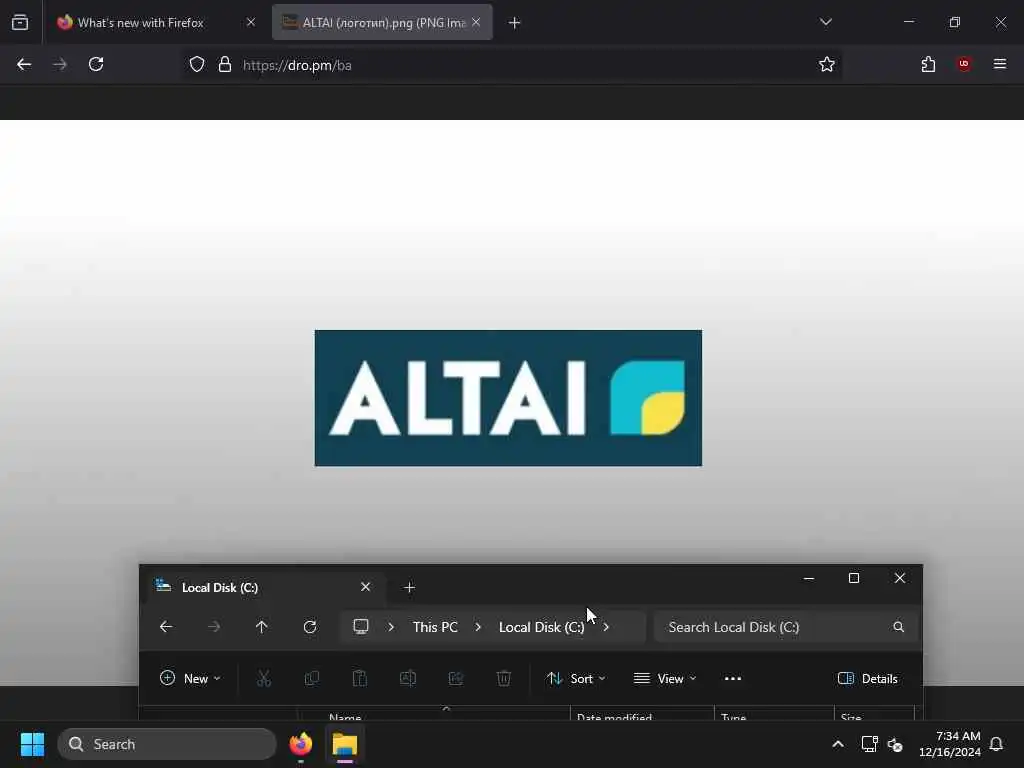Open clock showing 7:34 AM
Image resolution: width=1024 pixels, height=768 pixels.
point(950,744)
